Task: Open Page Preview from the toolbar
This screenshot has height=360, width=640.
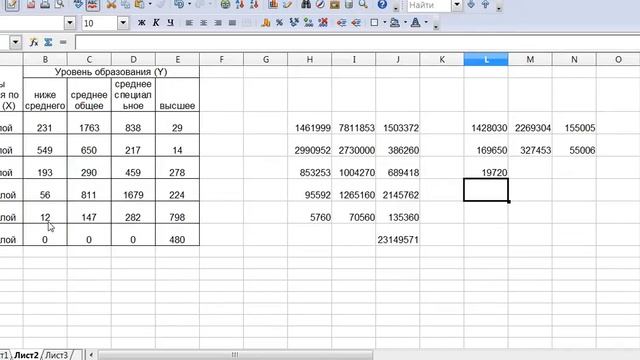Action: tap(60, 4)
